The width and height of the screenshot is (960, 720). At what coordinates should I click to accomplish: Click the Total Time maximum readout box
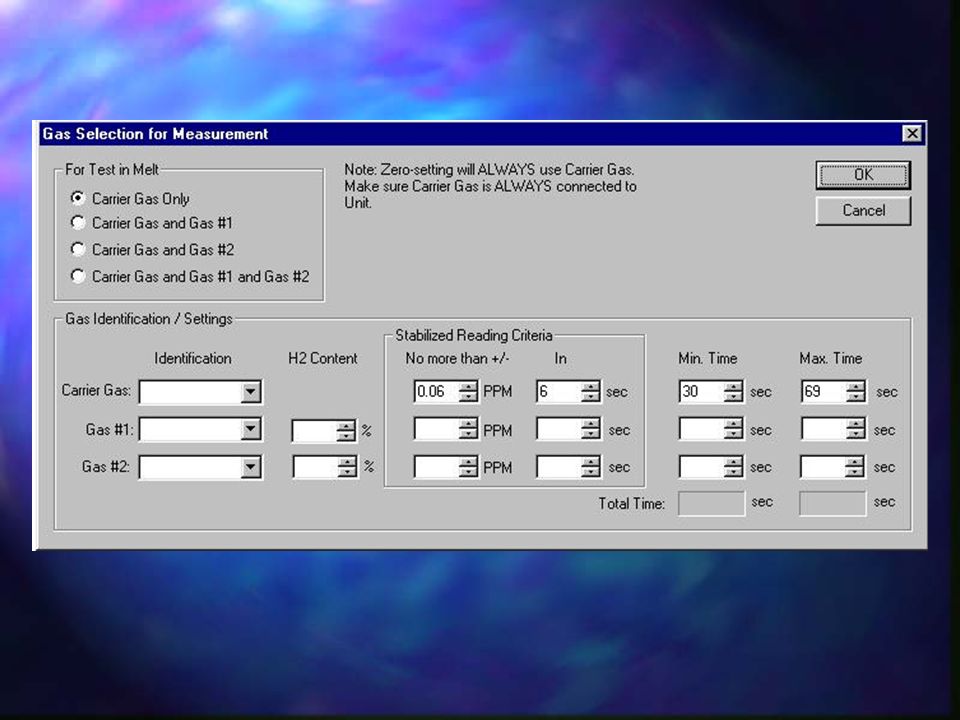pyautogui.click(x=833, y=503)
